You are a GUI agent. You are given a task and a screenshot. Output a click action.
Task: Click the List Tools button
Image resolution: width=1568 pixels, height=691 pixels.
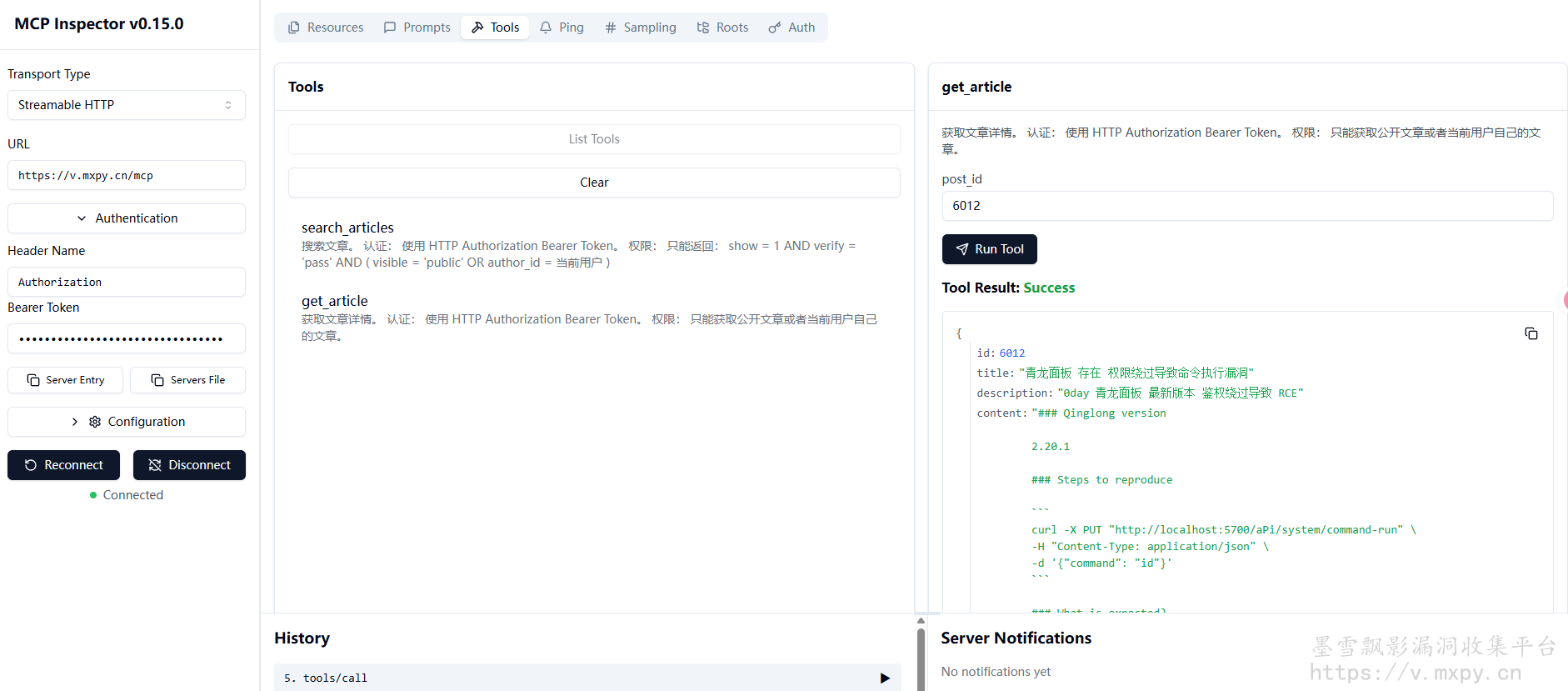point(594,139)
